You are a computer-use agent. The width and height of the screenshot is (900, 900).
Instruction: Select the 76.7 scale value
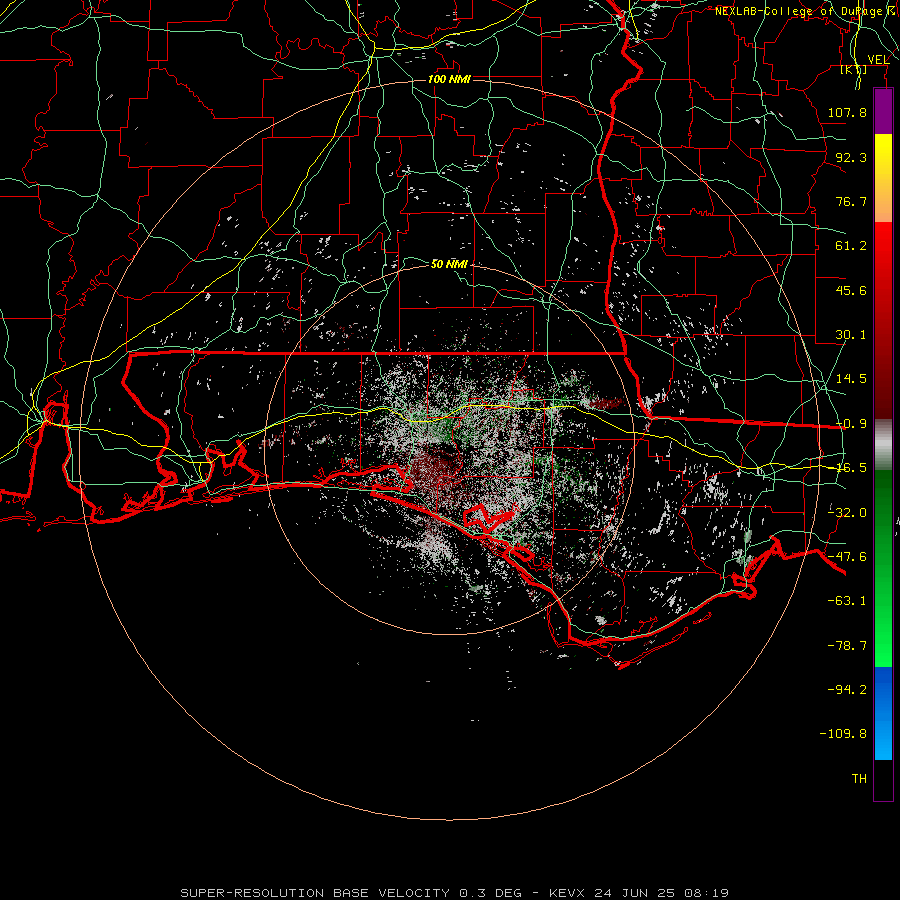point(851,201)
